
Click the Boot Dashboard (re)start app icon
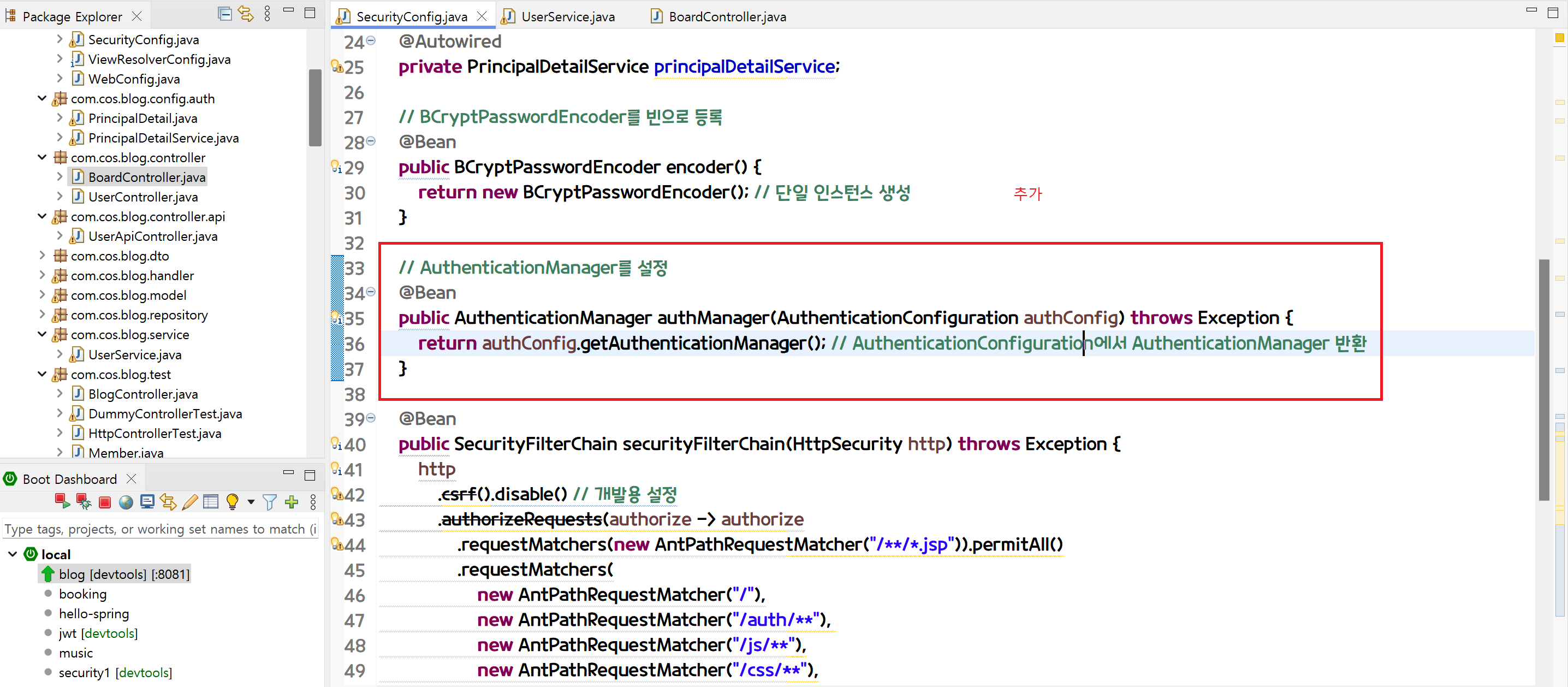point(62,501)
